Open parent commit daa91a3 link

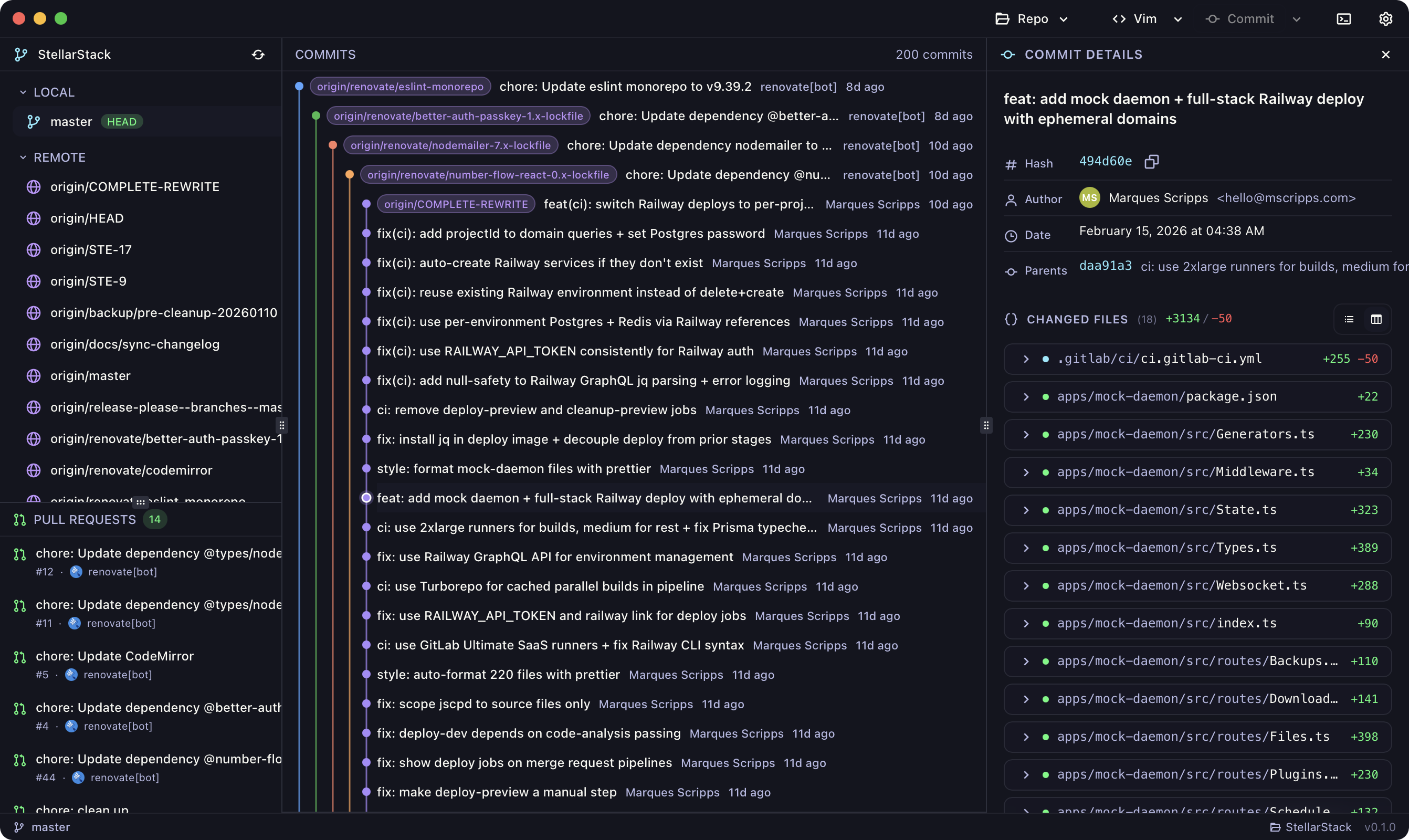coord(1105,266)
